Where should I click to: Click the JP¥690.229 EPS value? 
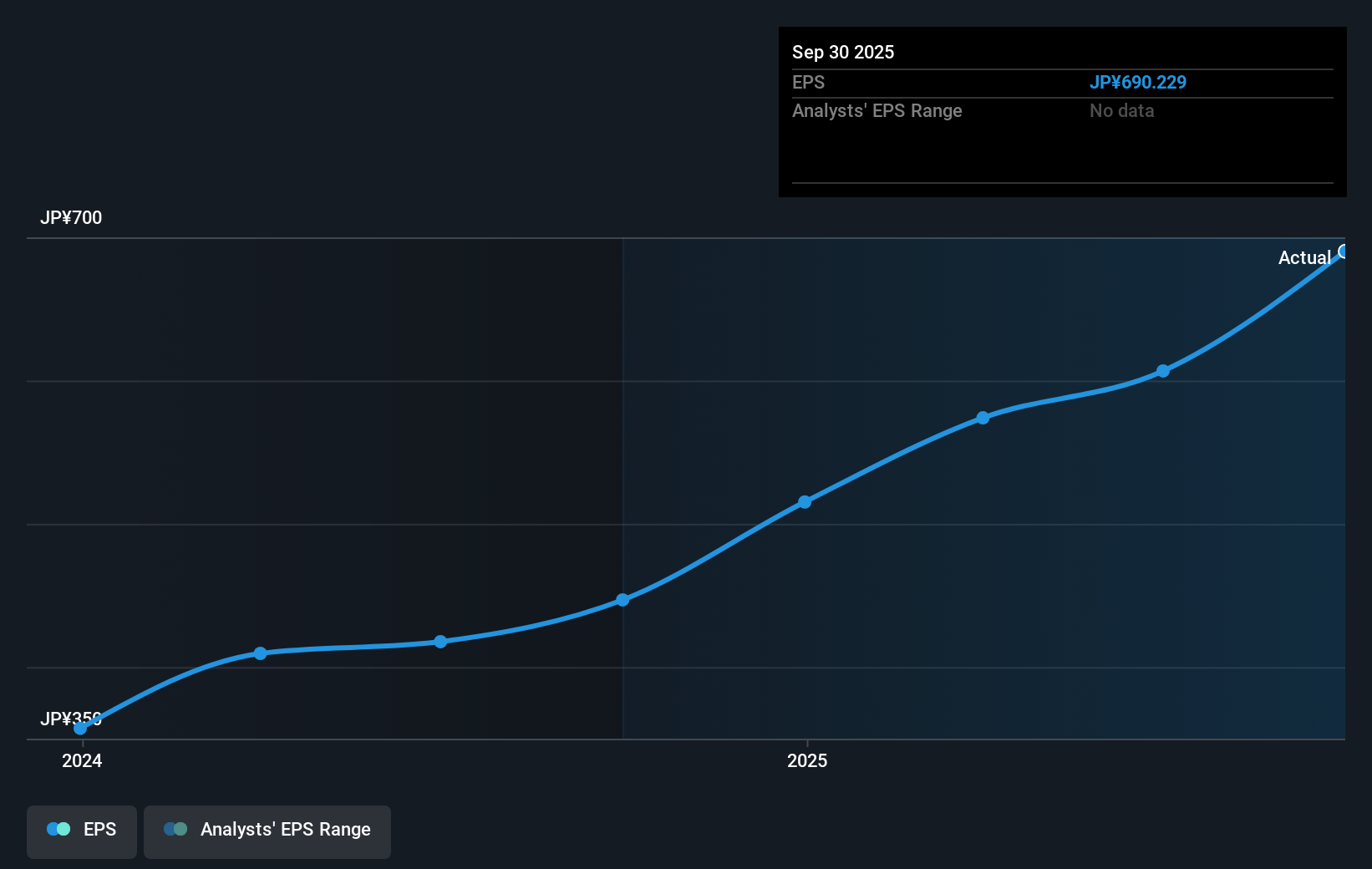click(x=1139, y=82)
